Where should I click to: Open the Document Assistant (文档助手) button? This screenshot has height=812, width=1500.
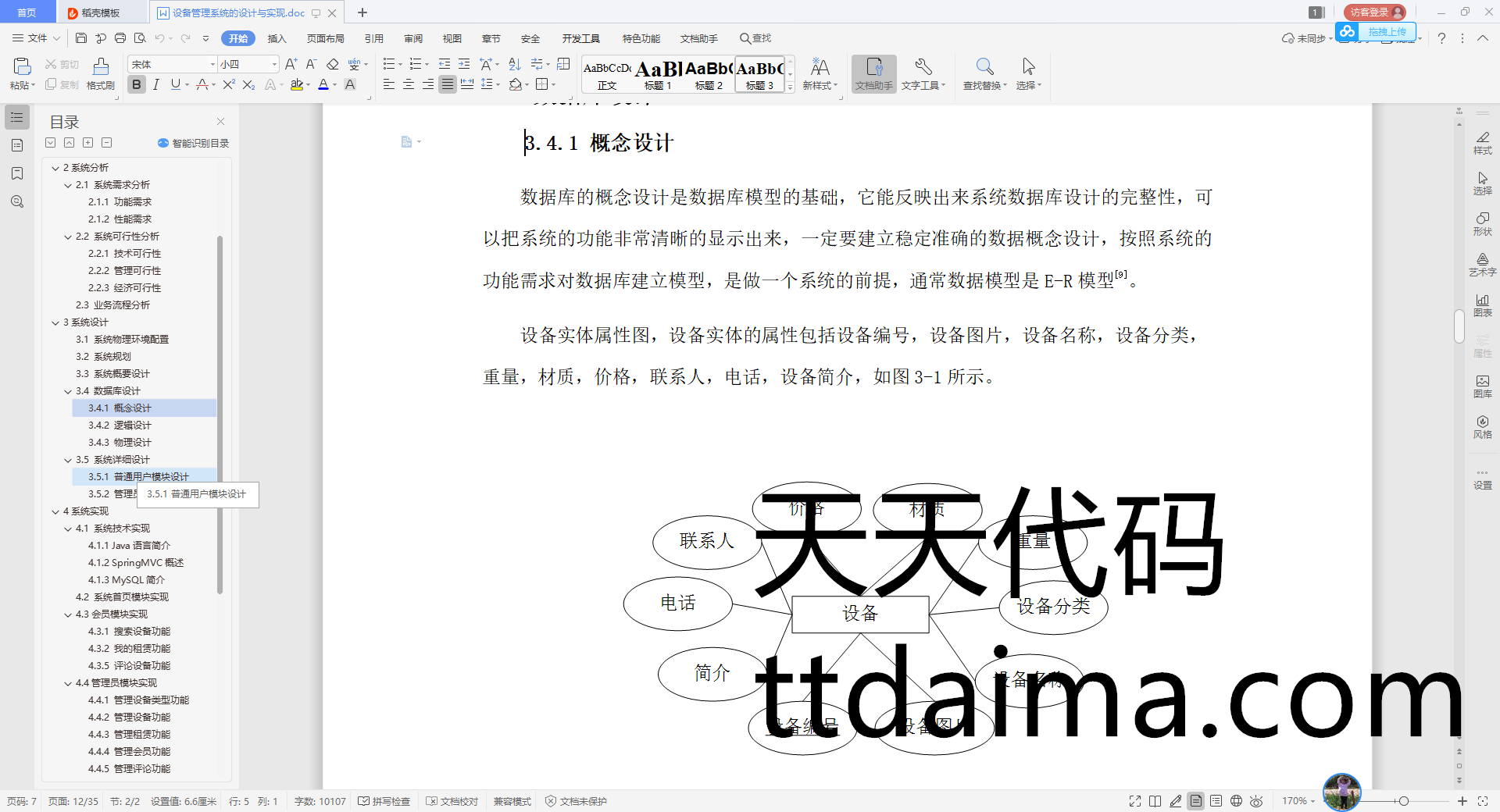click(873, 73)
